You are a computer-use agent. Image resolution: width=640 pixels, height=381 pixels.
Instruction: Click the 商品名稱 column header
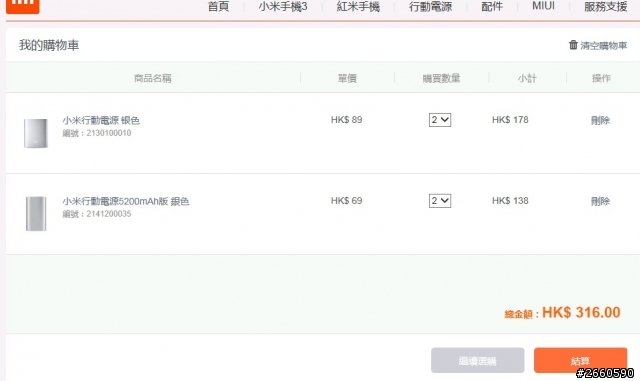point(153,78)
